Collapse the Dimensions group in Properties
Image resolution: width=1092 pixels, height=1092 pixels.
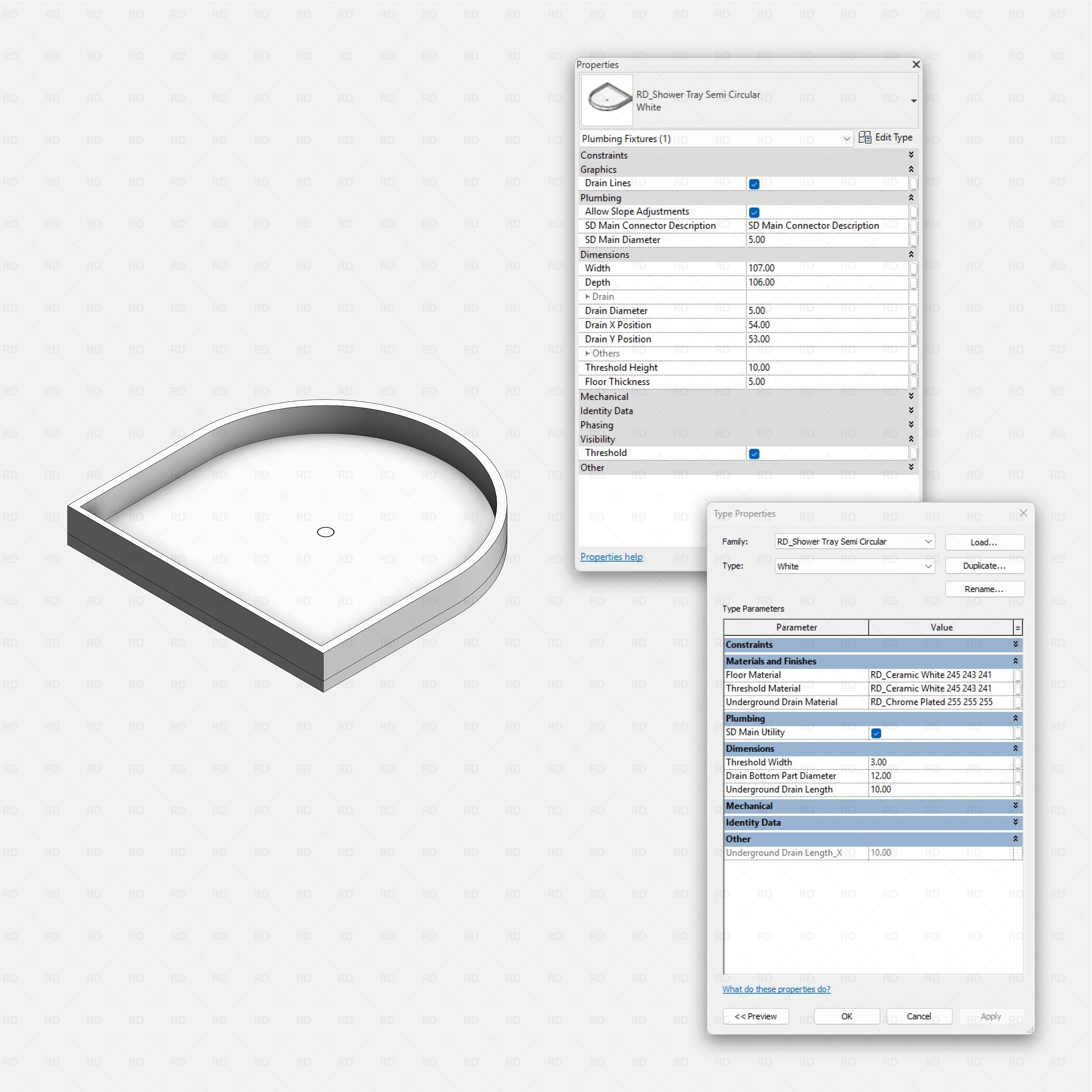point(911,254)
